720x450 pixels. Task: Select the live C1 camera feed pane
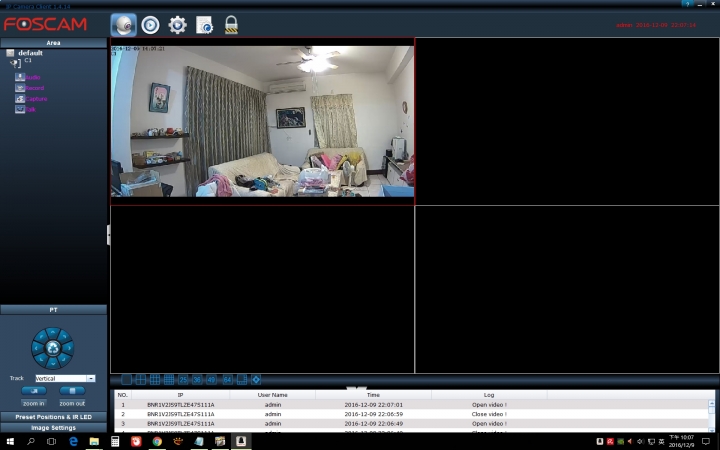263,121
